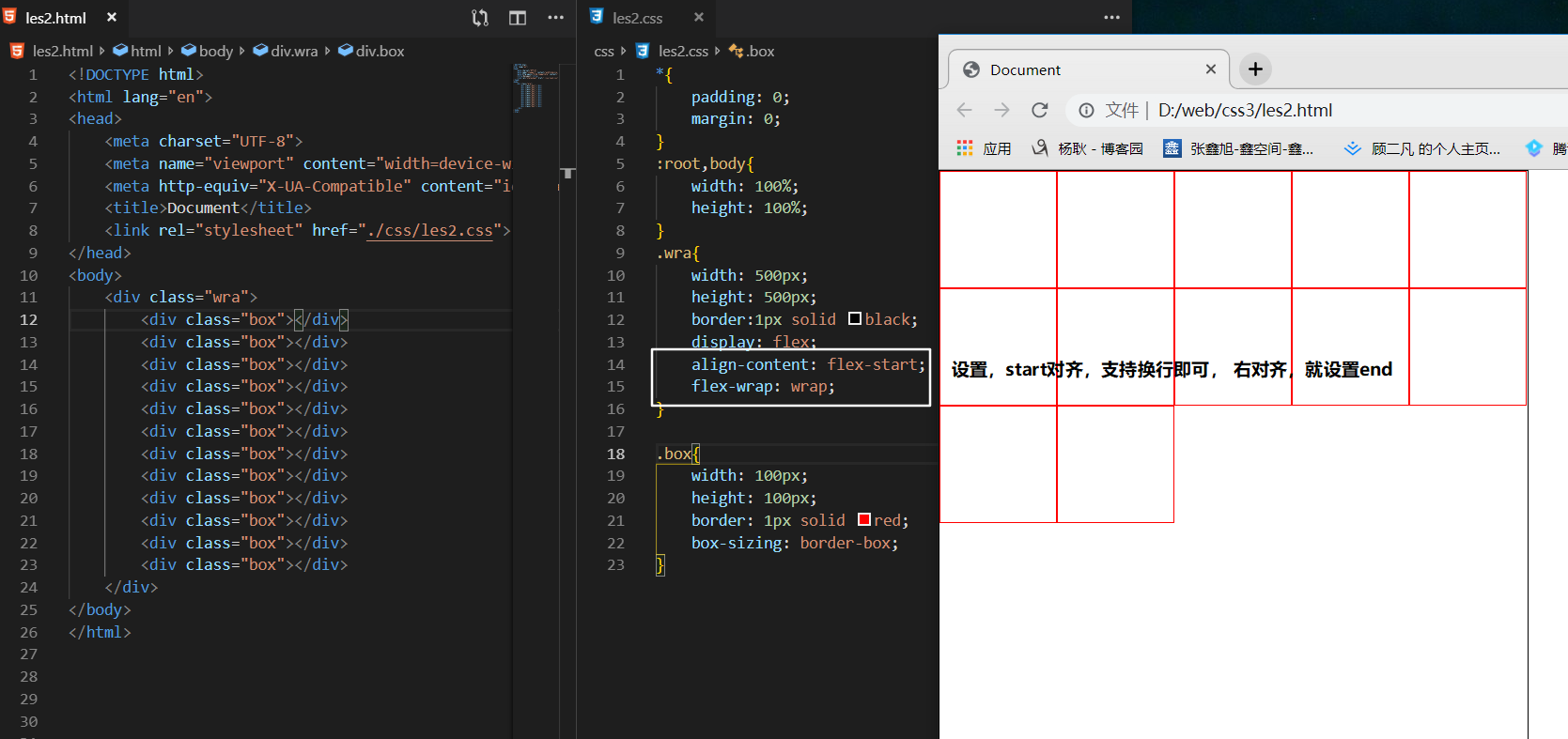Click the red color swatch in .box rule
The width and height of the screenshot is (1568, 739).
point(864,520)
